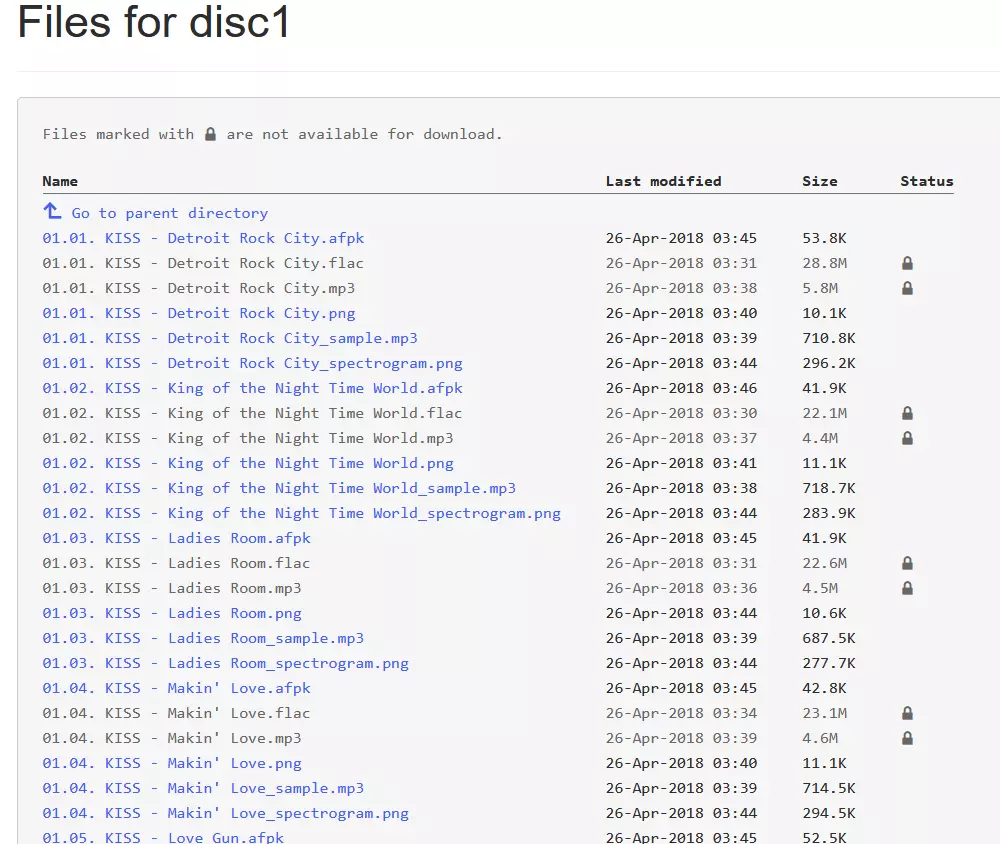
Task: Open 01.01. Detroit Rock City.afpk
Action: click(203, 238)
